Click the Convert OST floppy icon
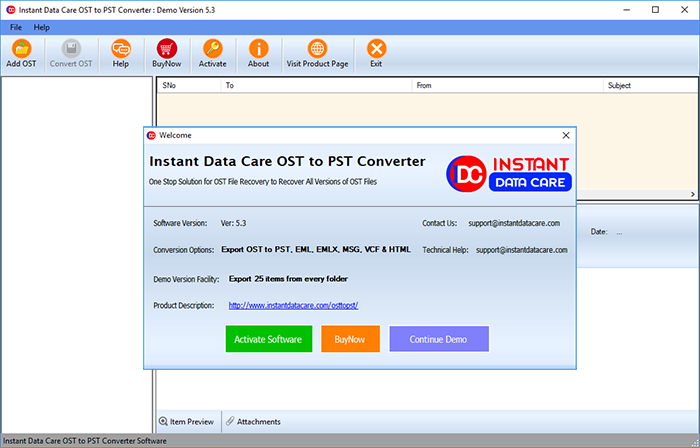 (71, 48)
